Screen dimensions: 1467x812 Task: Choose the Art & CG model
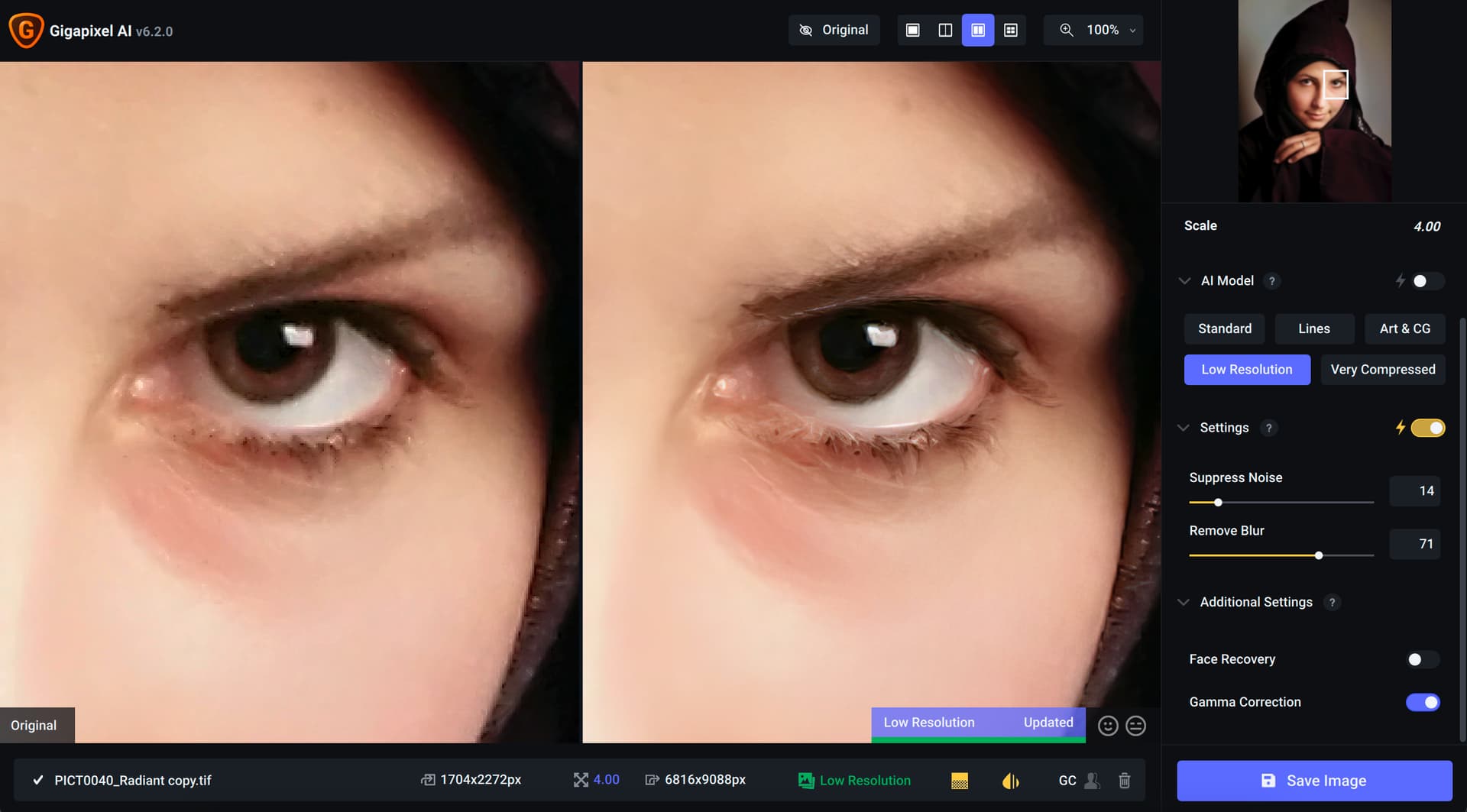click(x=1404, y=328)
